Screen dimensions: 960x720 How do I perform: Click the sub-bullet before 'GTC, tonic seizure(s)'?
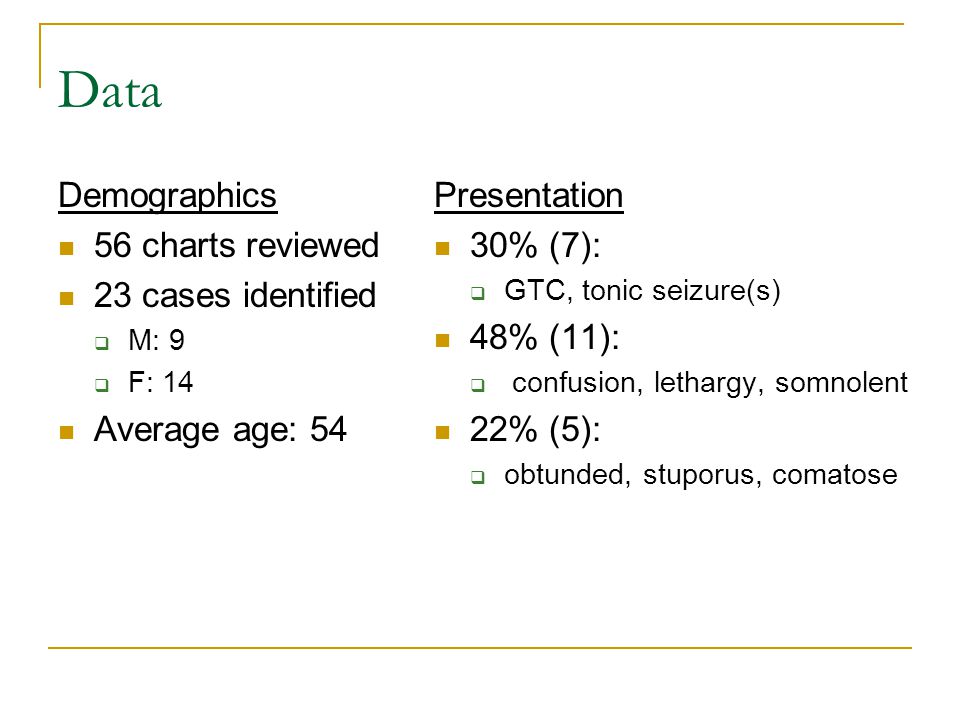coord(478,293)
